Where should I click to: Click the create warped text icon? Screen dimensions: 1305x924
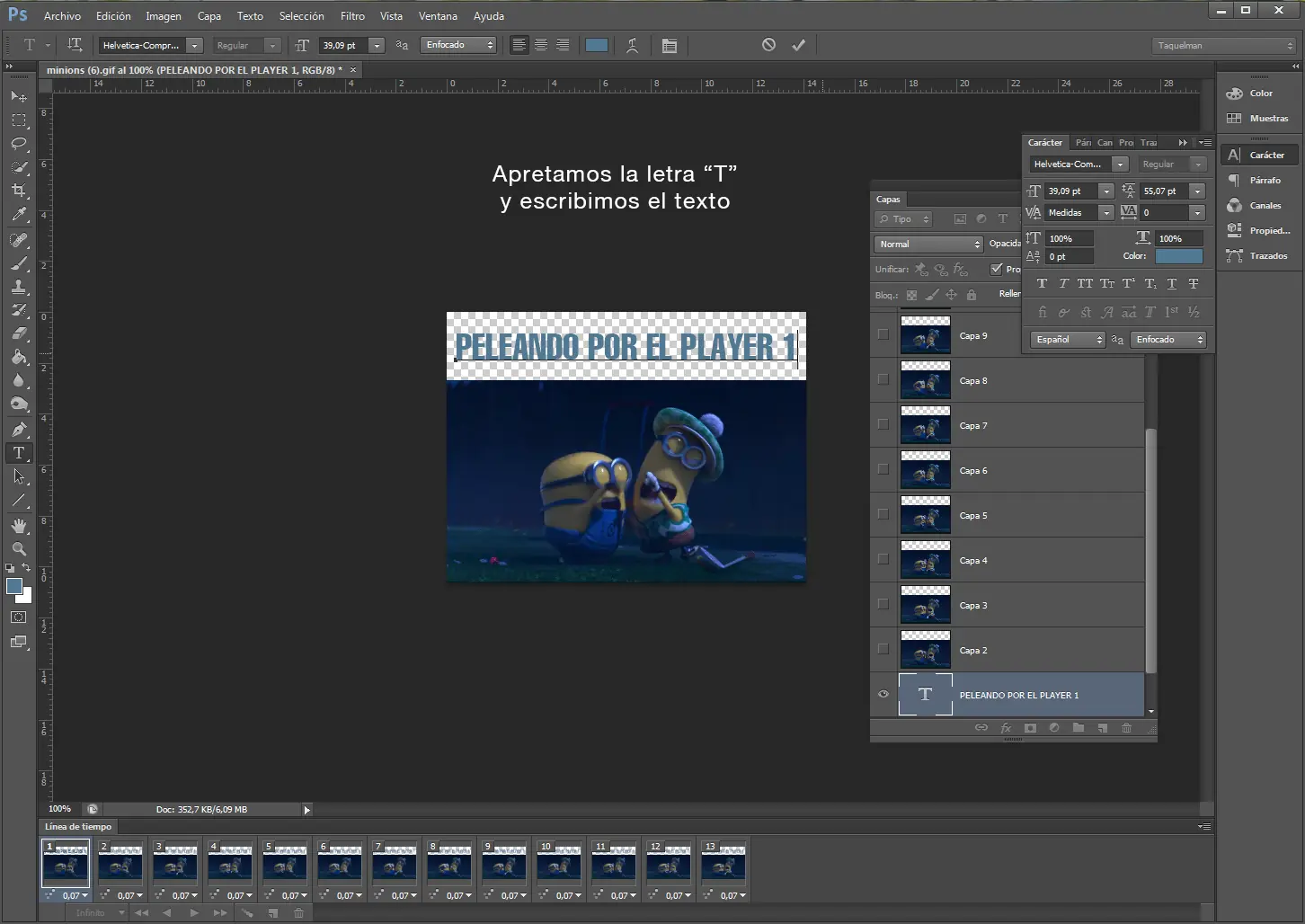pyautogui.click(x=633, y=46)
